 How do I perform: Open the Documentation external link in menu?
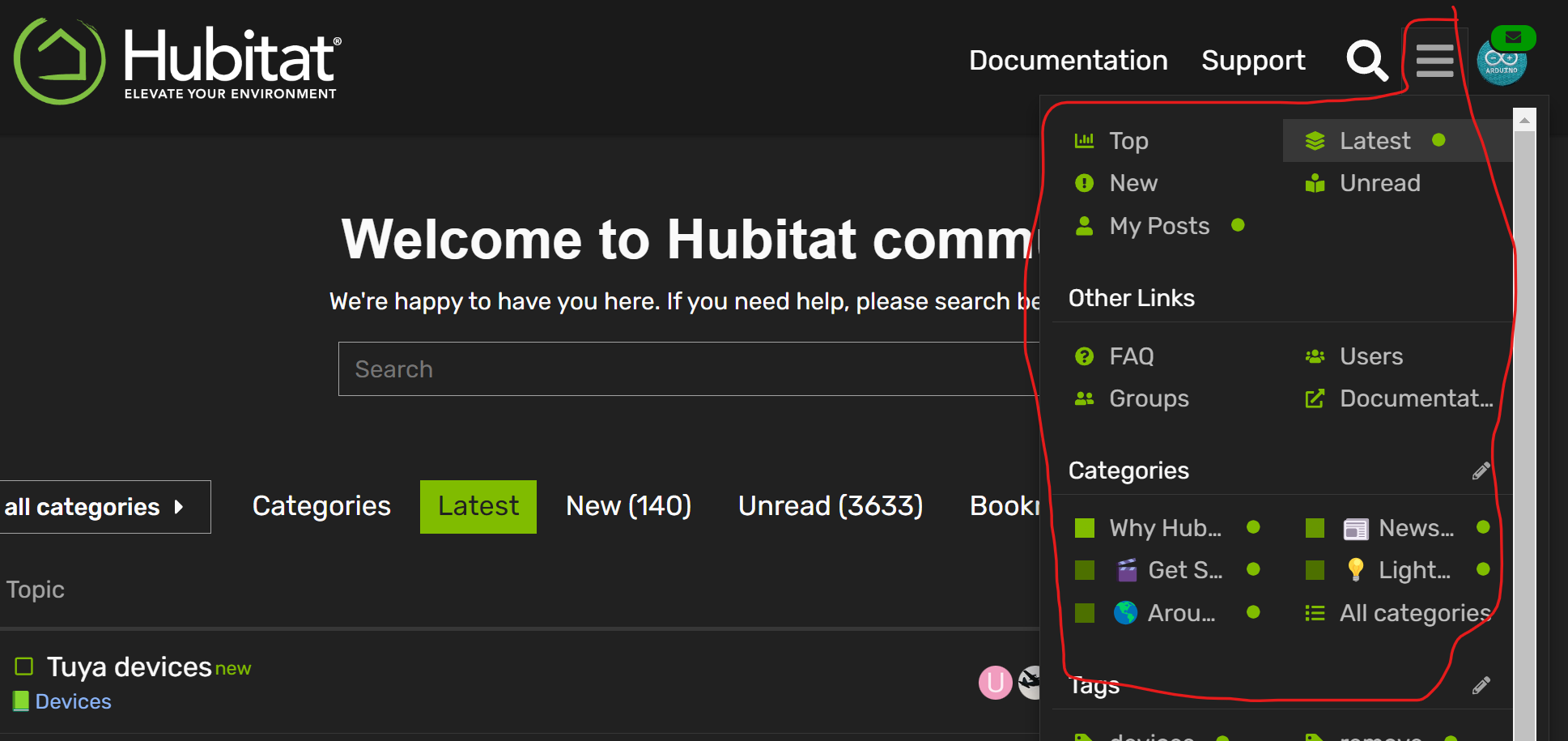click(1398, 398)
